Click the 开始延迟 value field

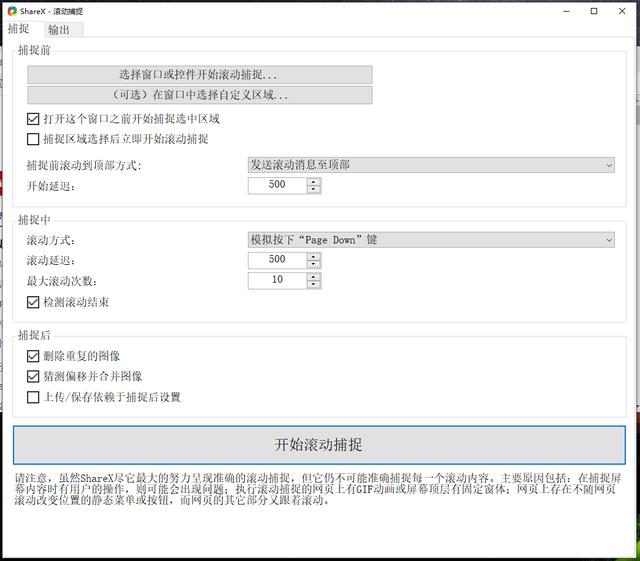pos(277,185)
